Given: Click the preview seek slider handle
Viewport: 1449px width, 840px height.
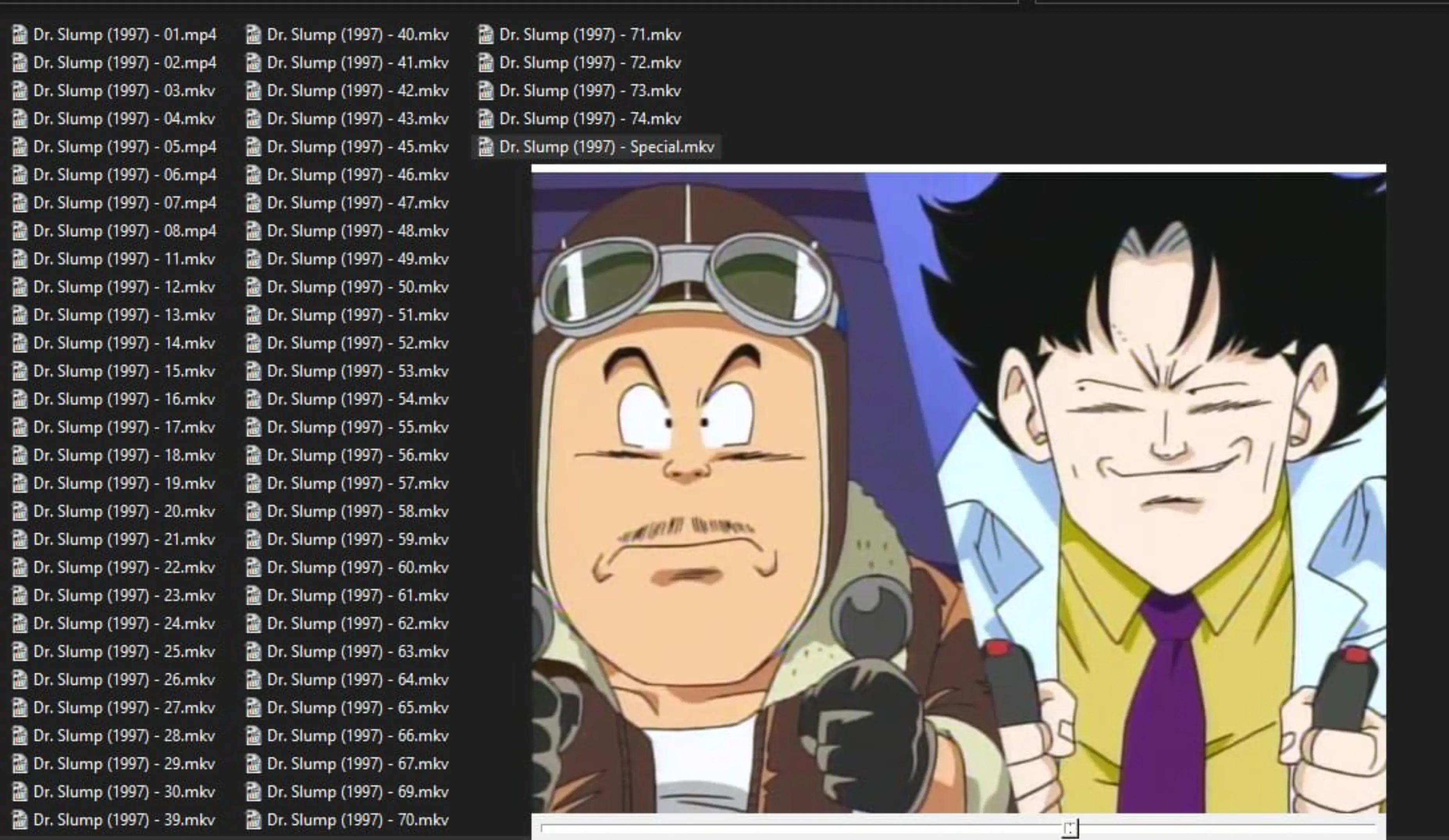Looking at the screenshot, I should click(1070, 828).
